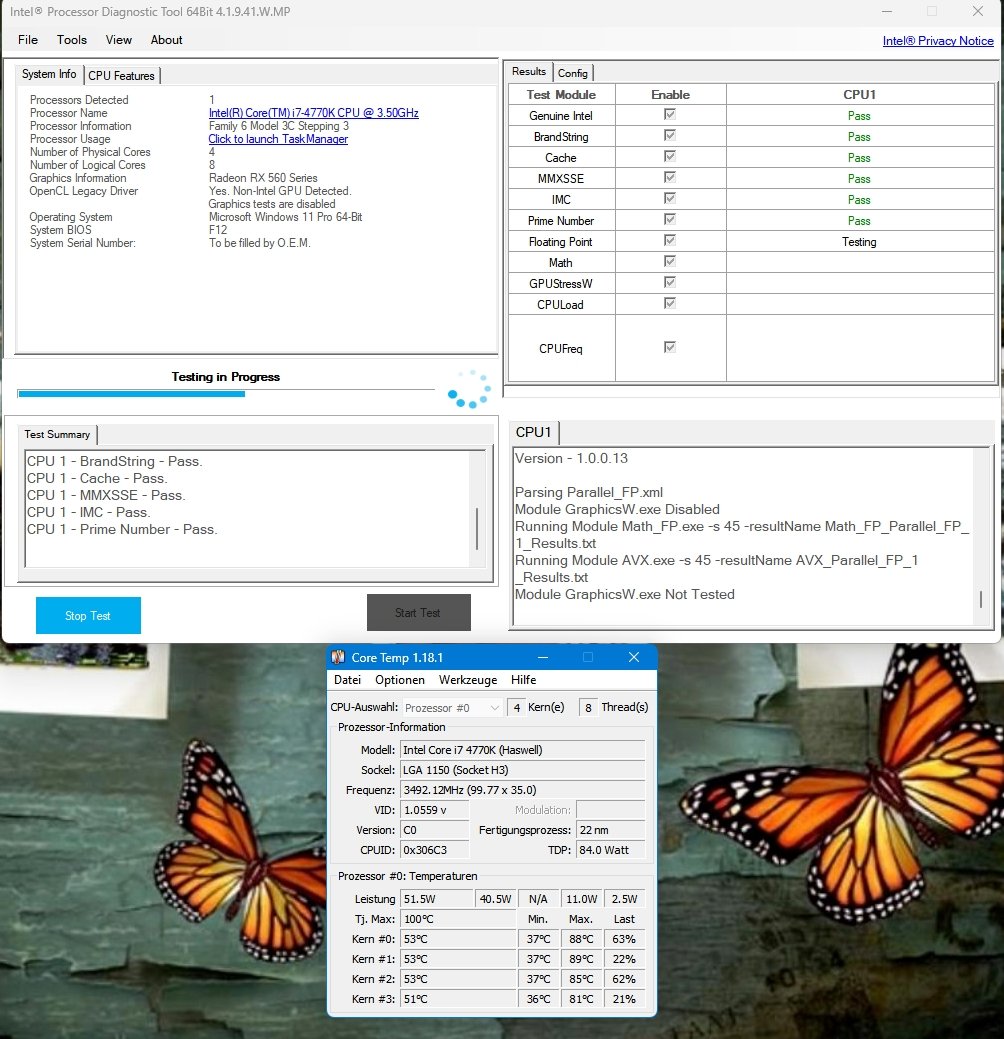
Task: Open the Intel Privacy Notice link
Action: point(938,40)
